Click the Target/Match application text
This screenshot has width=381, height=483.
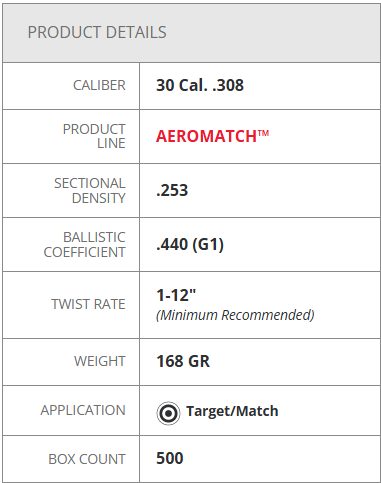point(232,411)
